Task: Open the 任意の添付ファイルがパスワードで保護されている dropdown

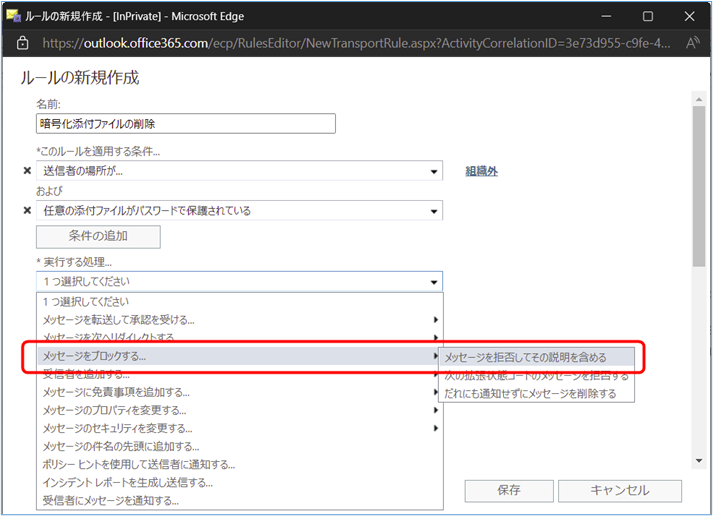Action: pyautogui.click(x=239, y=210)
